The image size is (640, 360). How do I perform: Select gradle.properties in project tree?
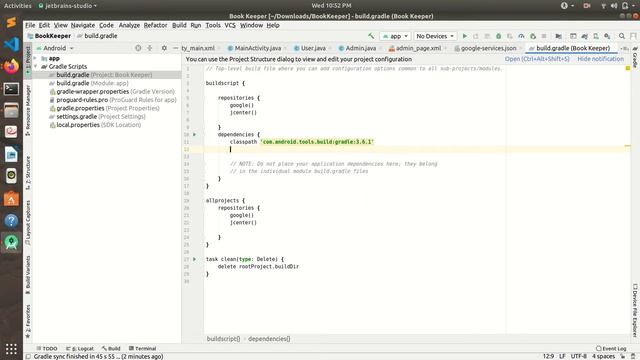click(104, 108)
